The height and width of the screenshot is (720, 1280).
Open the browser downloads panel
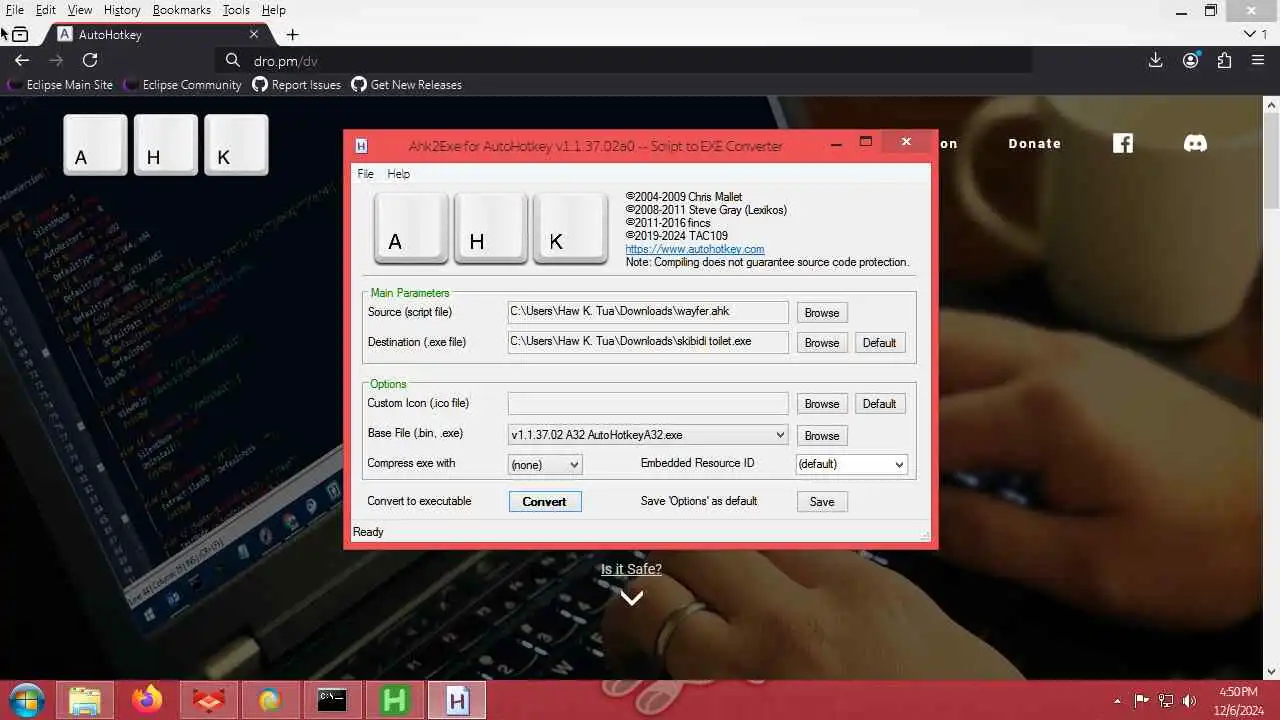(x=1155, y=60)
